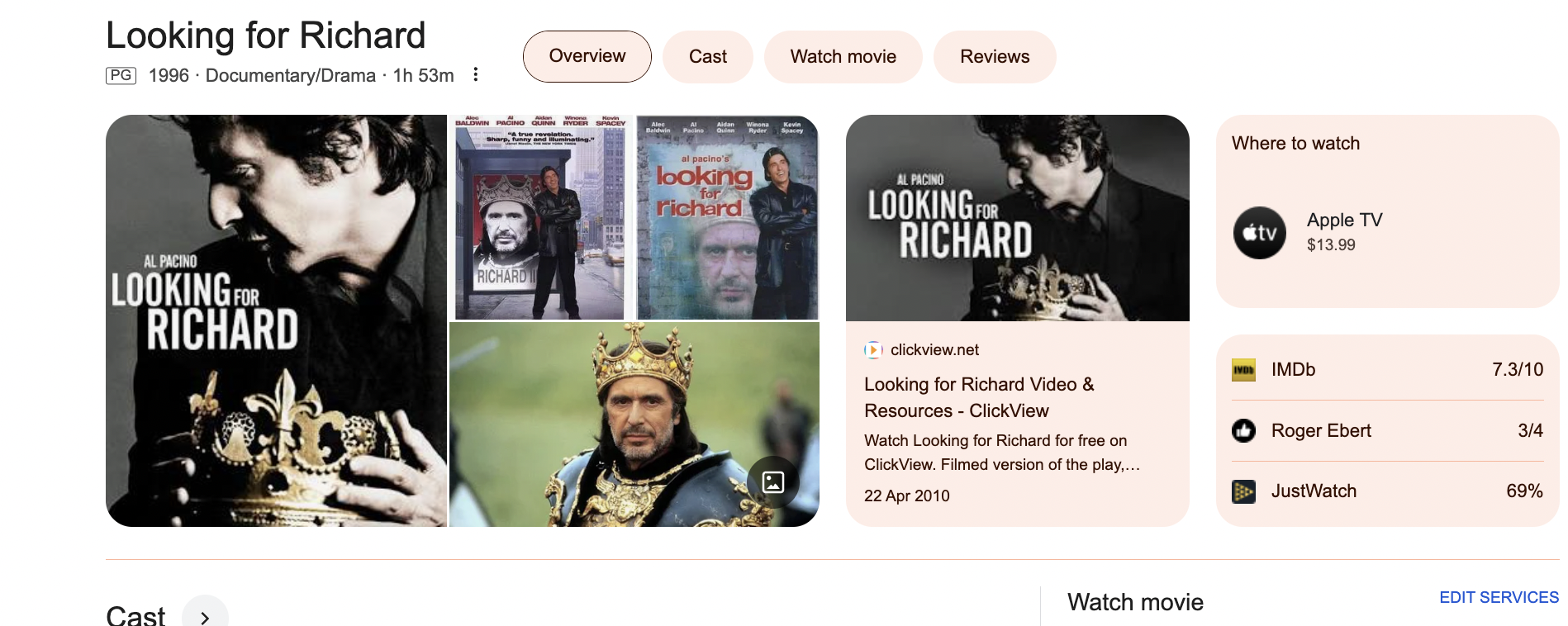Viewport: 1568px width, 626px height.
Task: Open the three-dot more options menu
Action: (x=475, y=75)
